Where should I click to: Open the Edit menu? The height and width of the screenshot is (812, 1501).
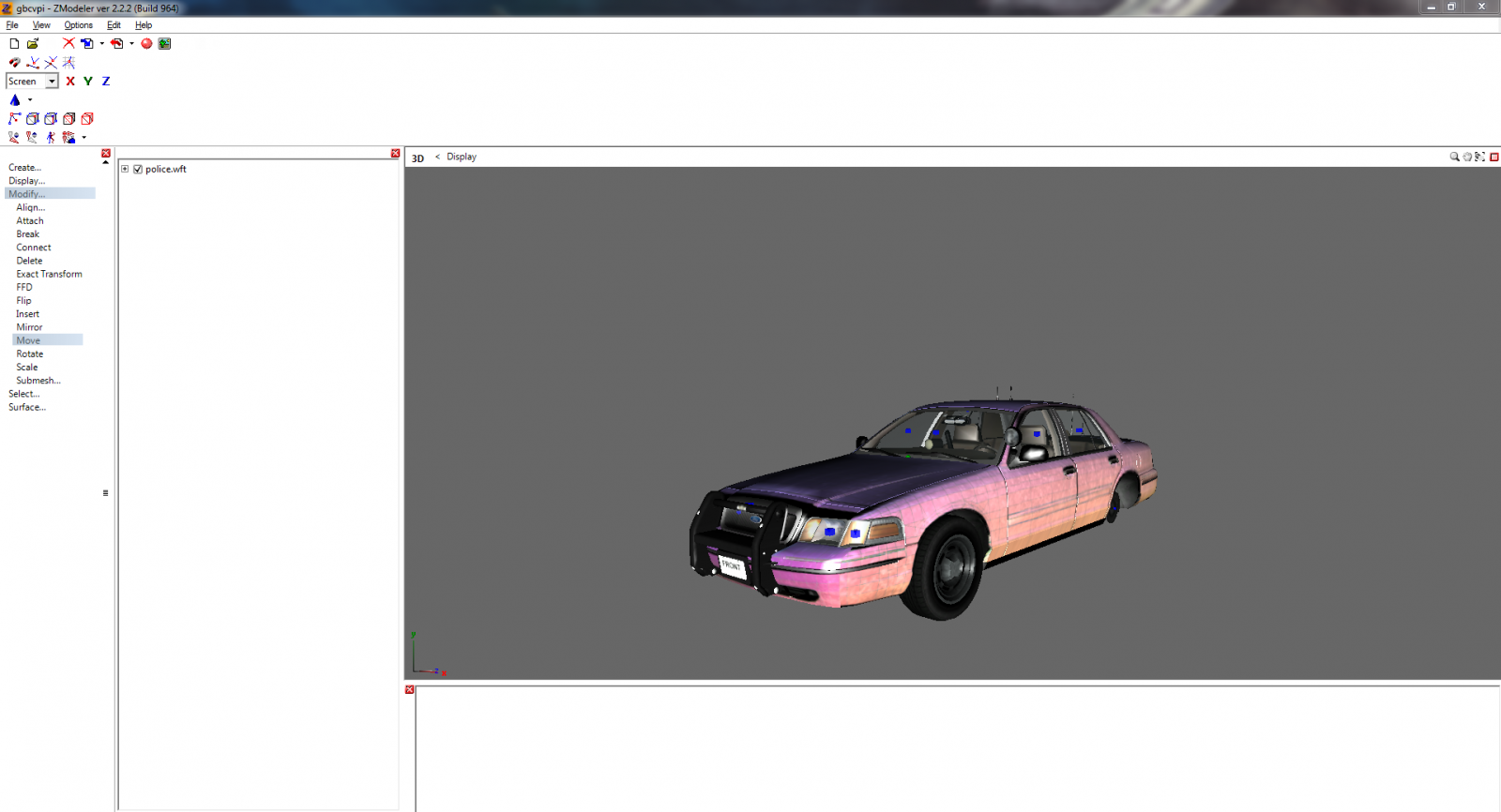click(x=114, y=25)
